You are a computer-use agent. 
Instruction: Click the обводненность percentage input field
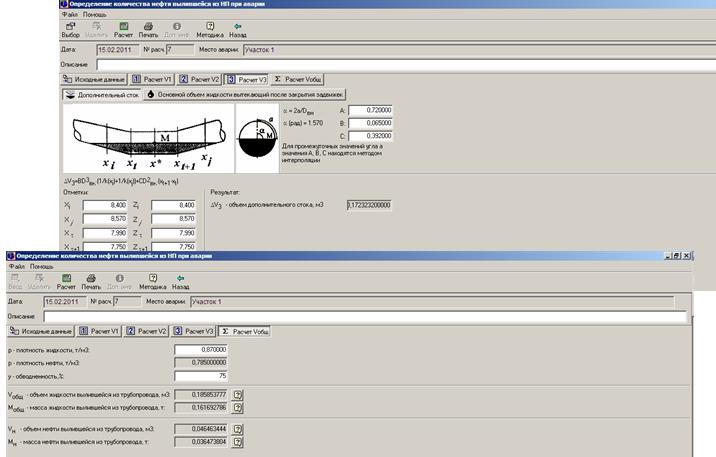[x=203, y=375]
